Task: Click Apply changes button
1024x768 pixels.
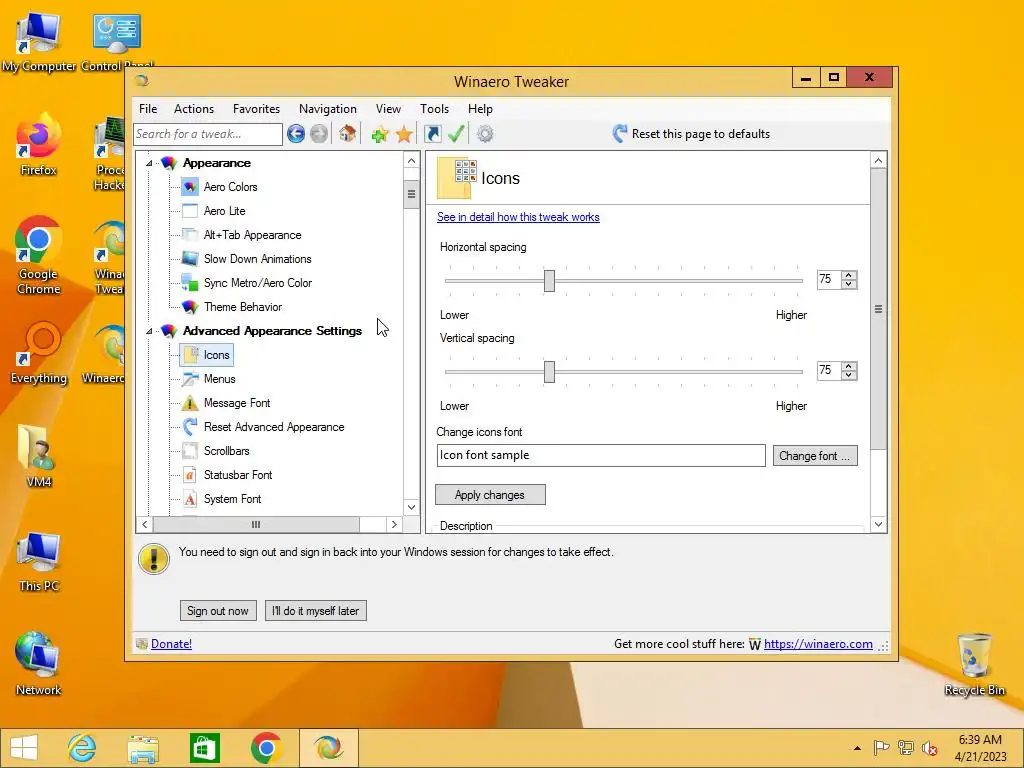Action: tap(490, 495)
